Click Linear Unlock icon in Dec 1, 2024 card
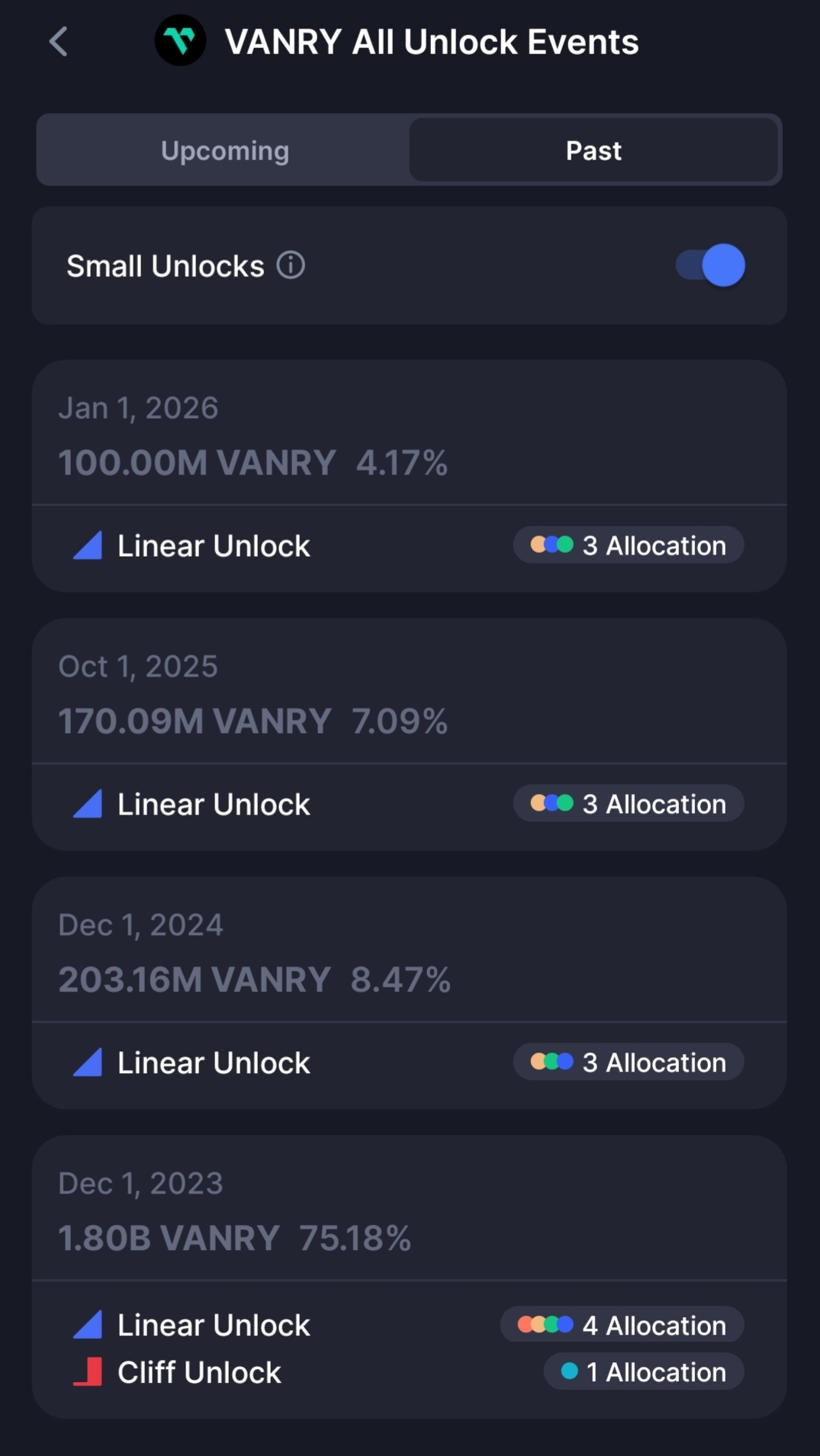 pos(88,1063)
